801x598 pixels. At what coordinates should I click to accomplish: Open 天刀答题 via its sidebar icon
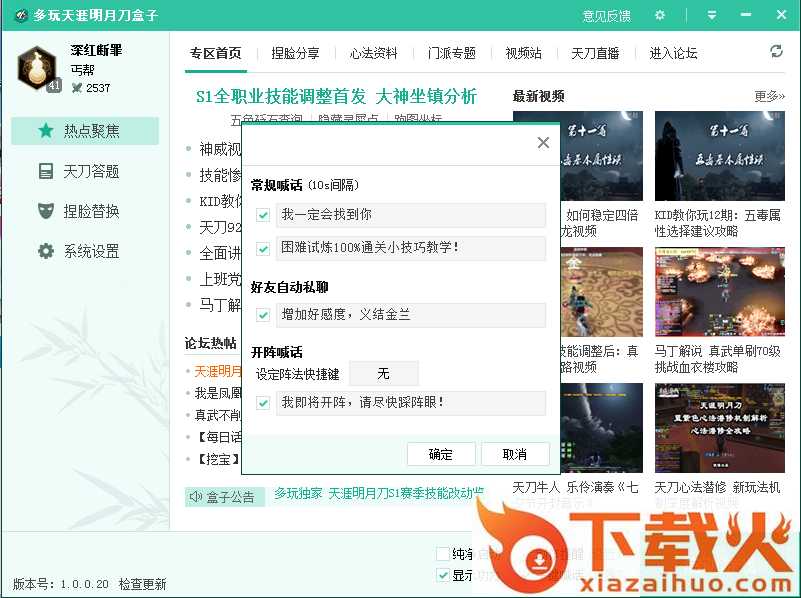pyautogui.click(x=46, y=171)
